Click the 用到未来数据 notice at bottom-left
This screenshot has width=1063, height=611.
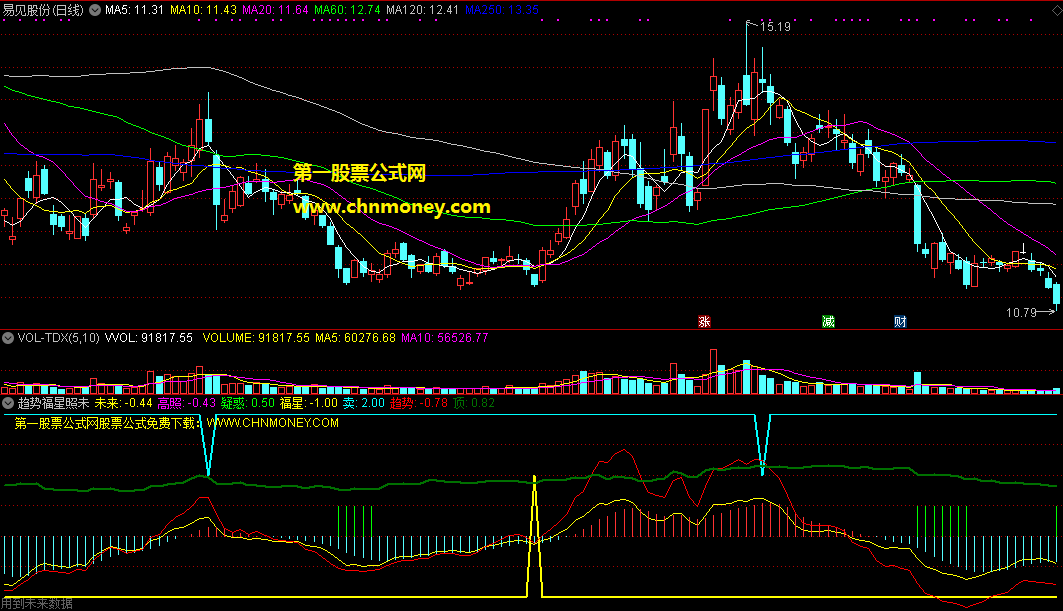click(37, 604)
